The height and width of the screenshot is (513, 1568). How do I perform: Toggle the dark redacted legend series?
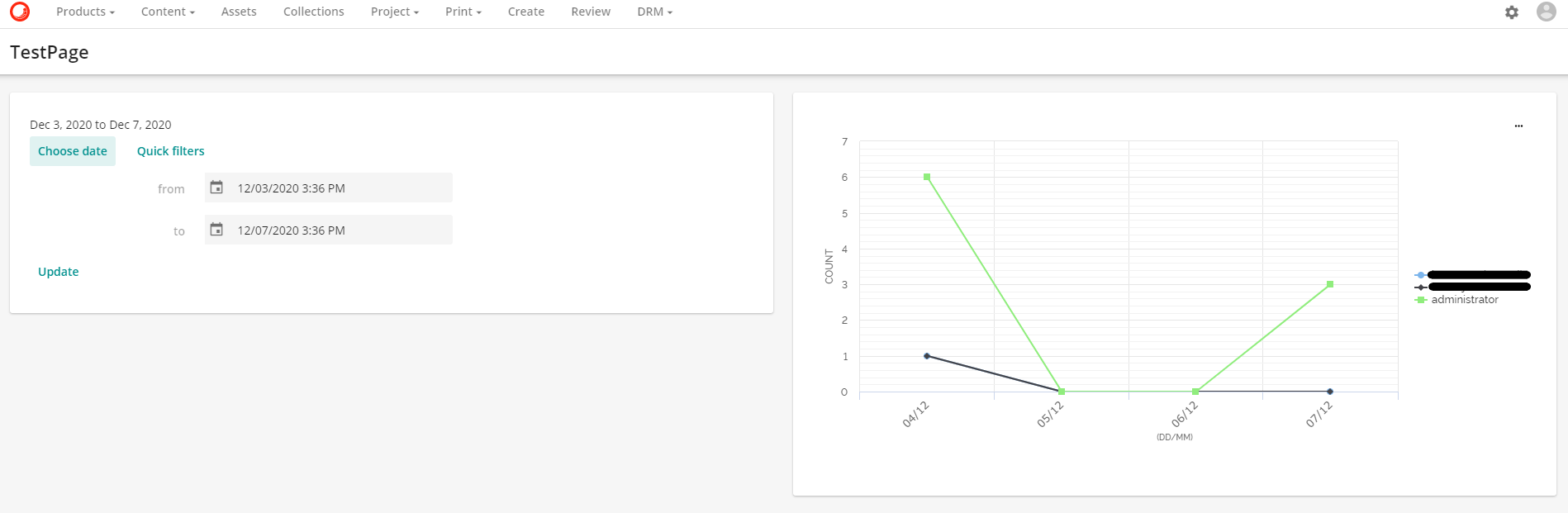tap(1473, 287)
